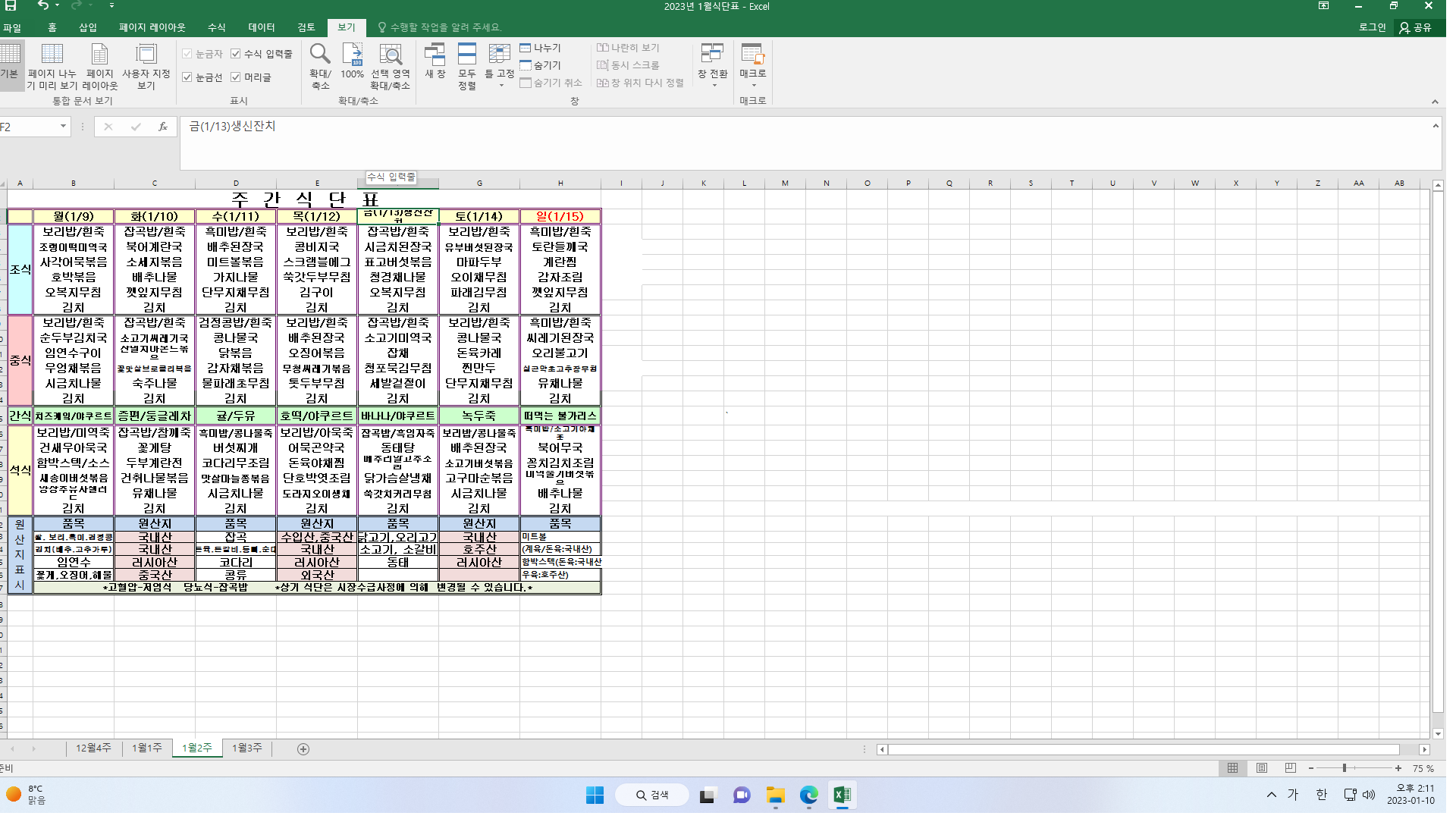This screenshot has height=819, width=1456.
Task: Select the 1월3주 sheet tab
Action: 246,748
